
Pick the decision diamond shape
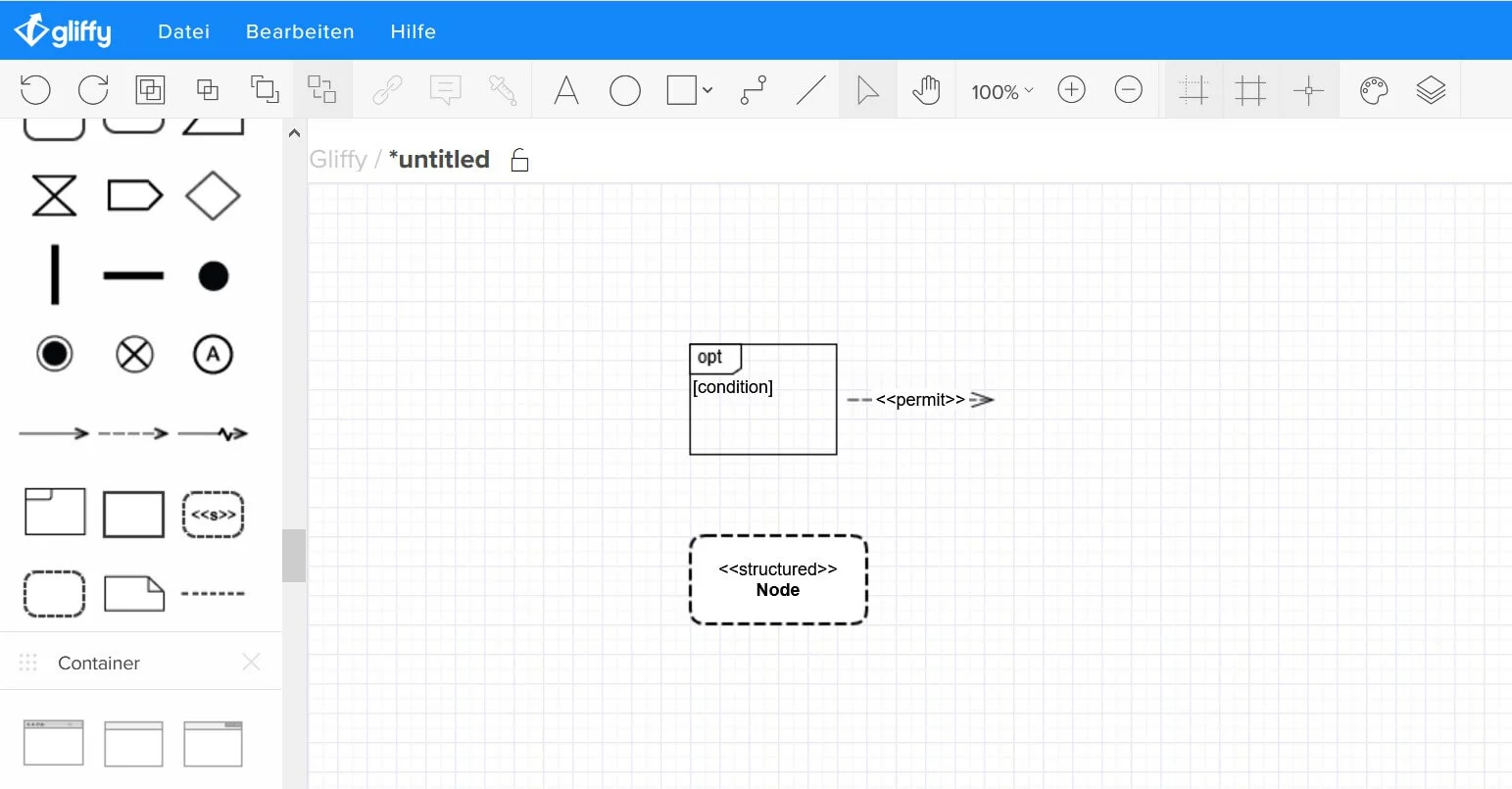[x=213, y=196]
